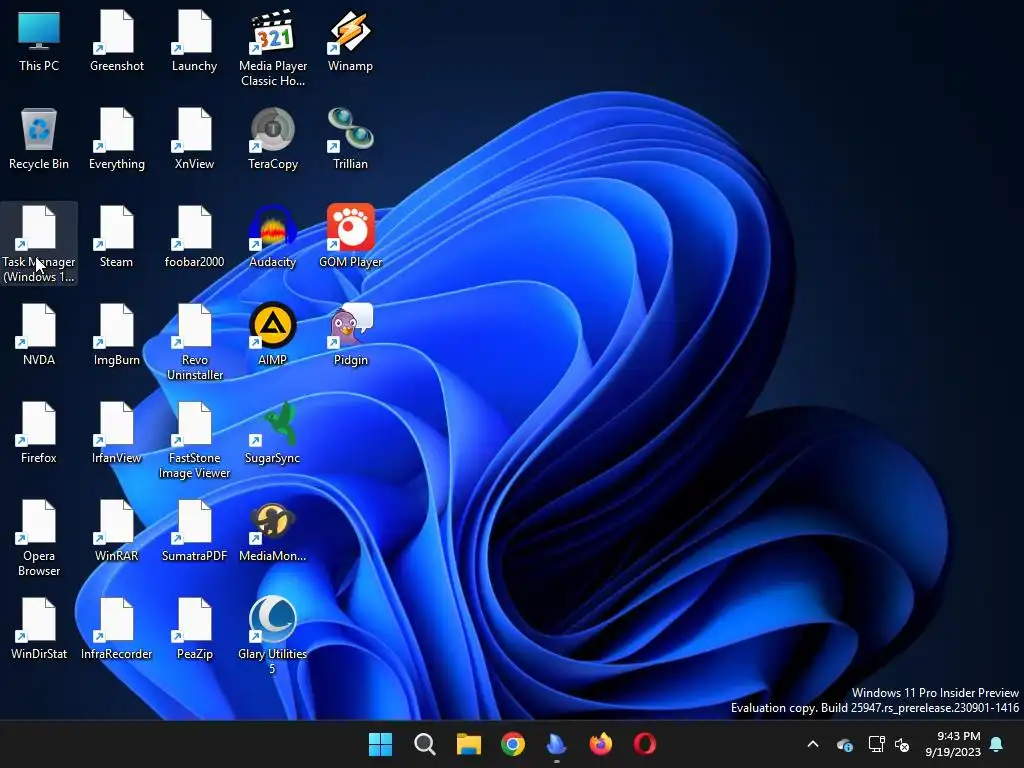Open the OneDrive tray icon
Image resolution: width=1024 pixels, height=768 pixels.
844,744
